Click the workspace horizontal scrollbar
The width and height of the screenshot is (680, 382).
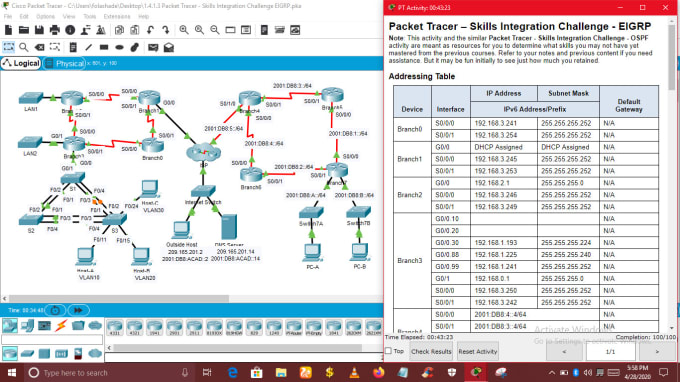(119, 298)
